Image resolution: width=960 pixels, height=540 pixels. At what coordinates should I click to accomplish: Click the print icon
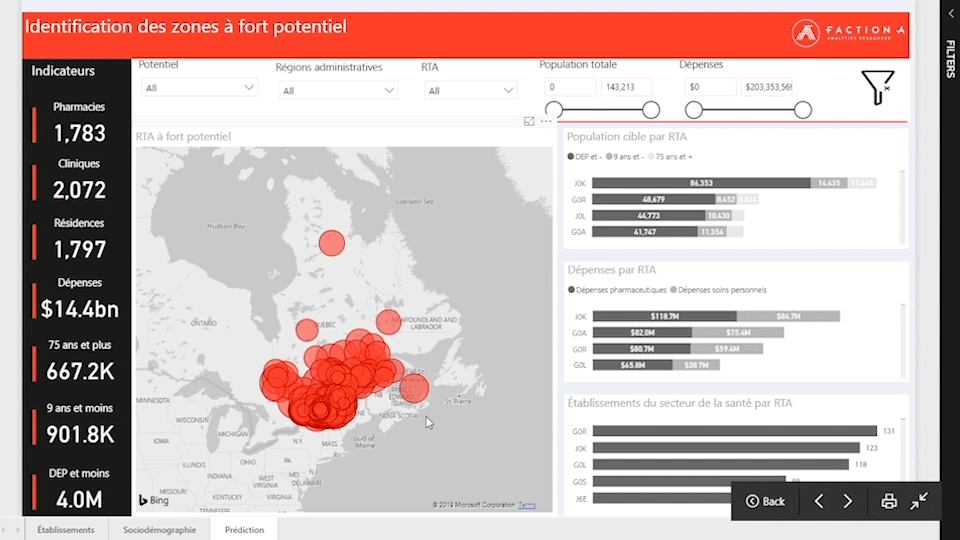tap(889, 501)
